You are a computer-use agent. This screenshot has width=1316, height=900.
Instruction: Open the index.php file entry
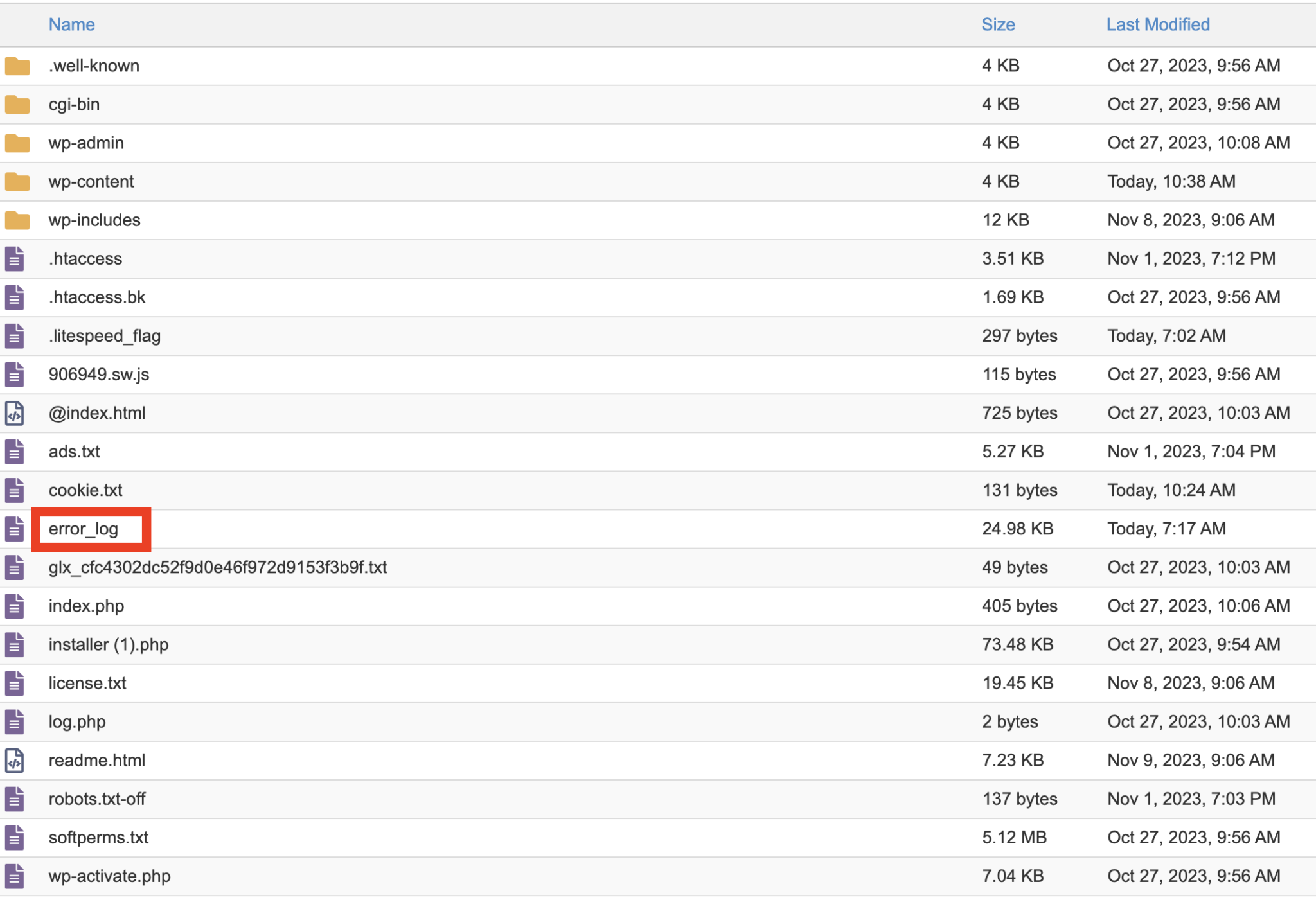coord(85,606)
